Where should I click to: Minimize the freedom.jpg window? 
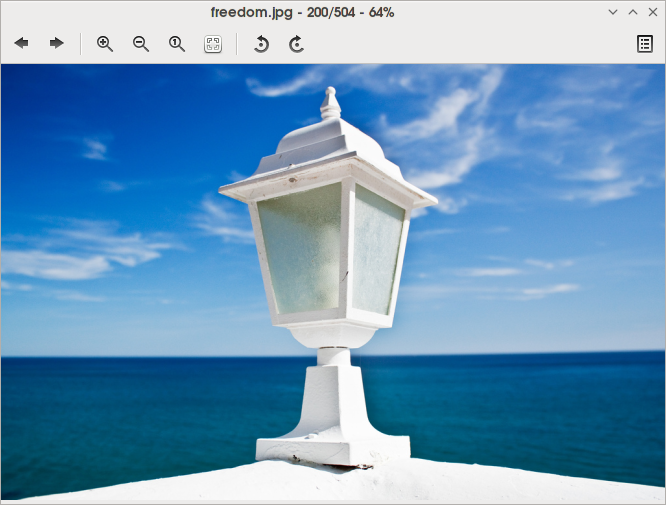pyautogui.click(x=613, y=12)
